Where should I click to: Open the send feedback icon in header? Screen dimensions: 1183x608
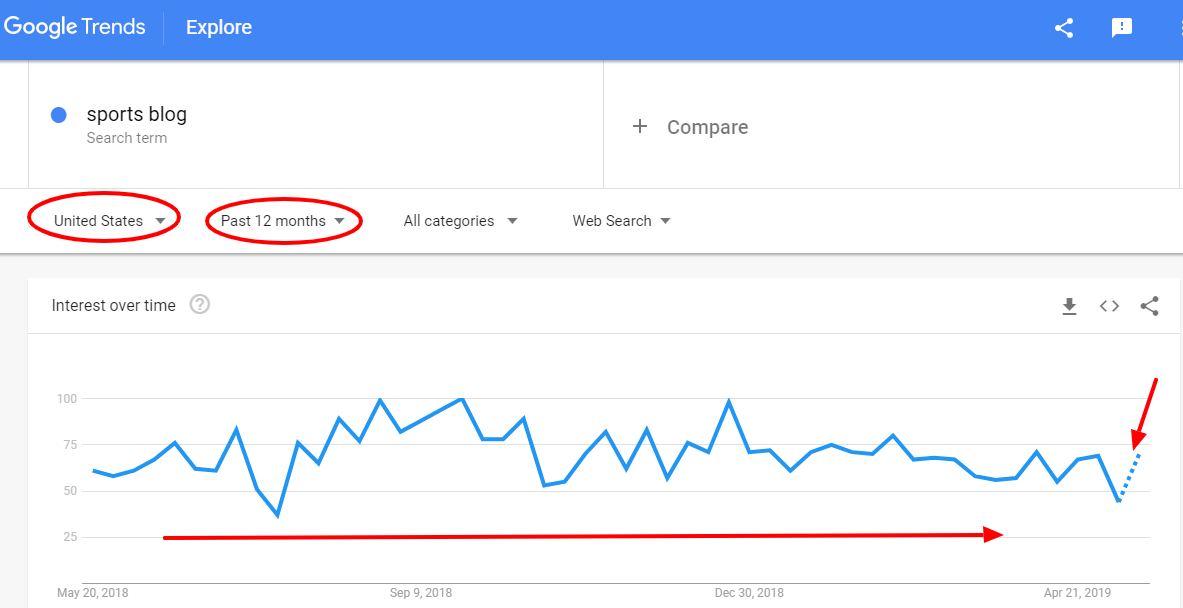click(1122, 28)
